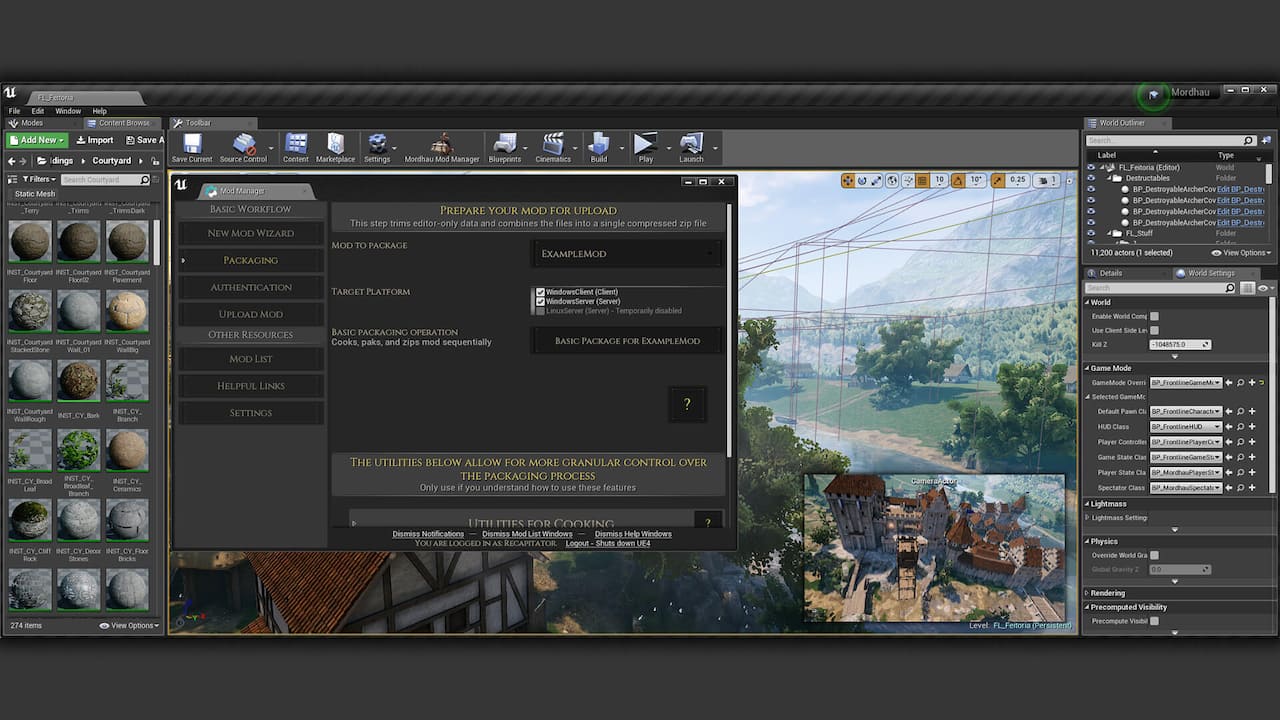Open the Help menu
Screen dimensions: 1280x720
[x=99, y=111]
